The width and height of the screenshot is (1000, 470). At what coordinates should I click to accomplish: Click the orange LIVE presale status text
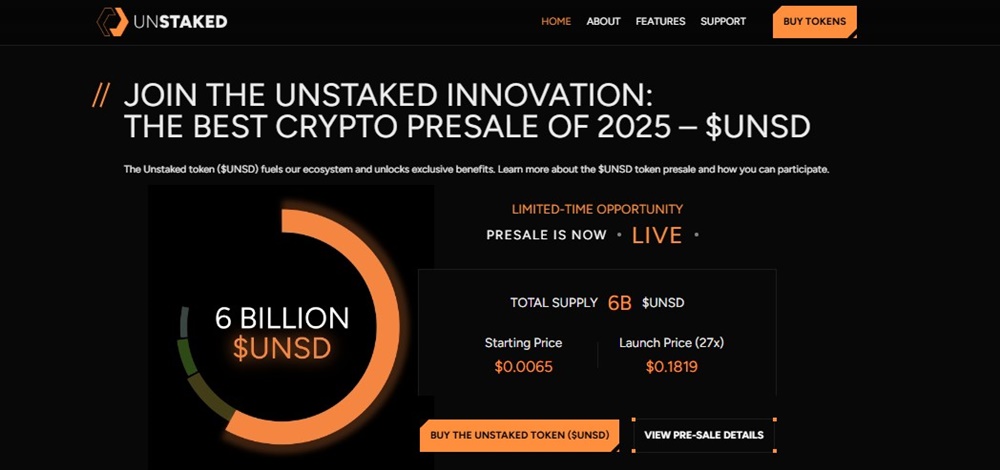coord(658,236)
